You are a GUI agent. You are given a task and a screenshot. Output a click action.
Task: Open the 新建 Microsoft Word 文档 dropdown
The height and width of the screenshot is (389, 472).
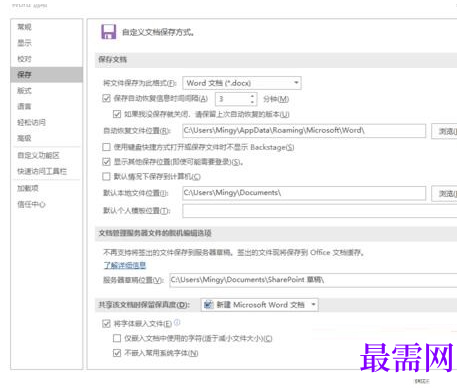[260, 305]
